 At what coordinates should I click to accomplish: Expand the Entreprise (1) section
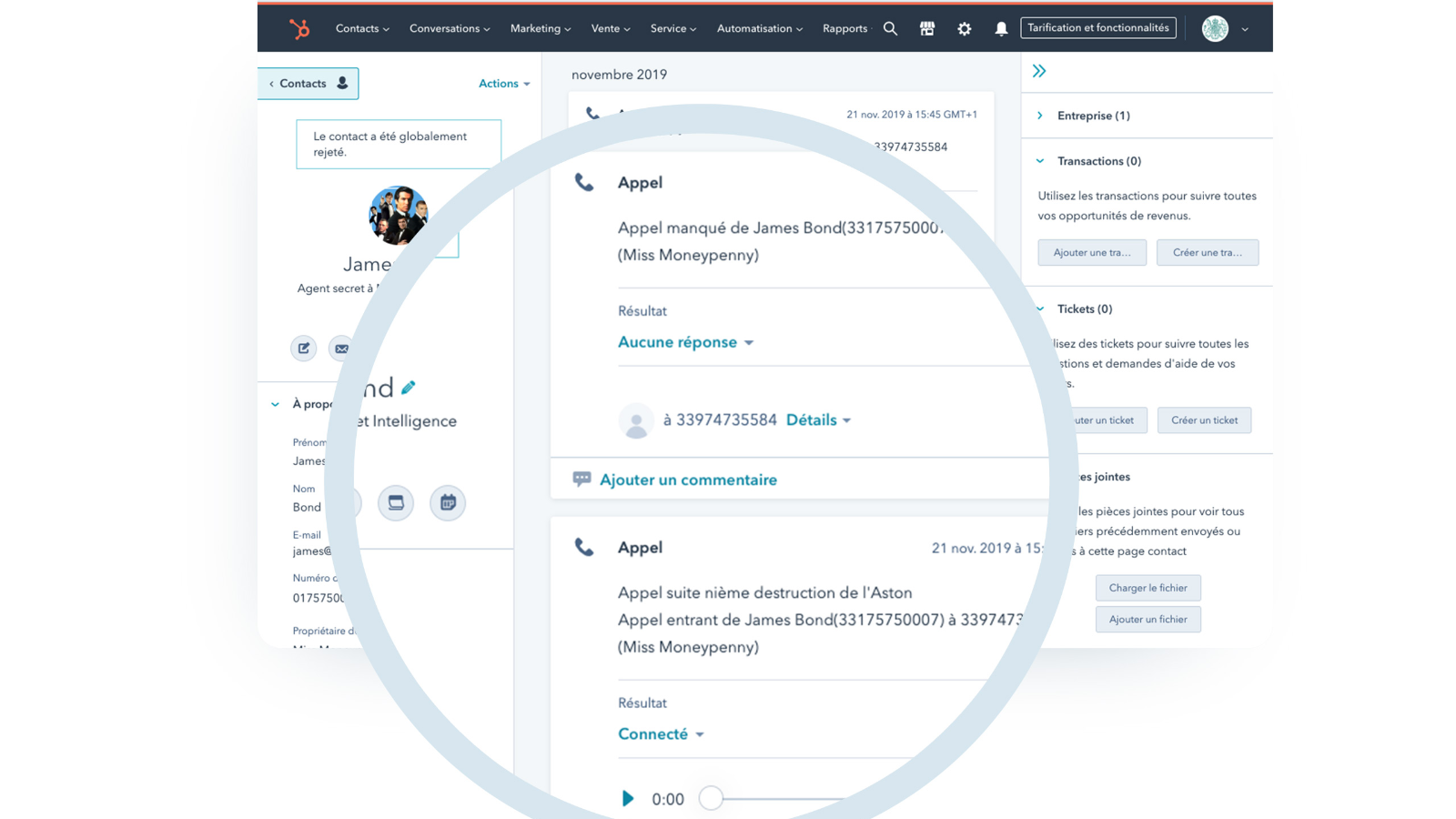click(x=1093, y=116)
